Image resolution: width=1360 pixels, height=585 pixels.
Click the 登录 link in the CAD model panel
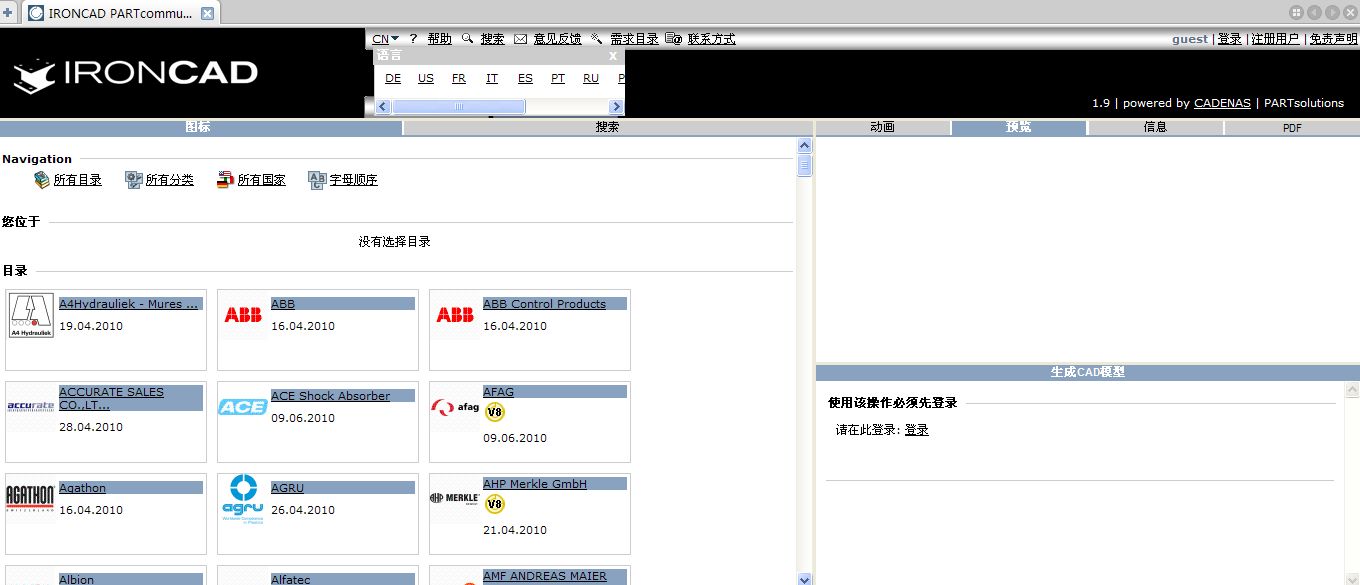click(x=916, y=430)
